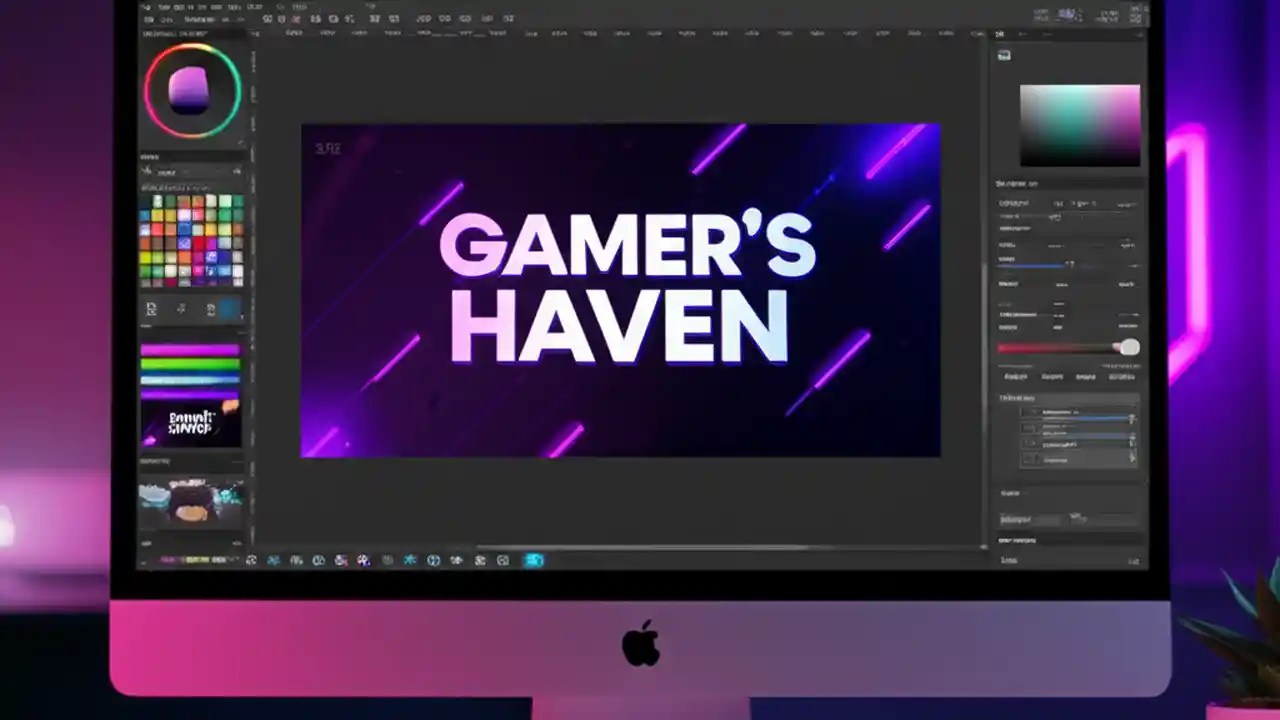Select the small square tool icon above the gradient strips
Screen dimensions: 1280x720
(152, 309)
